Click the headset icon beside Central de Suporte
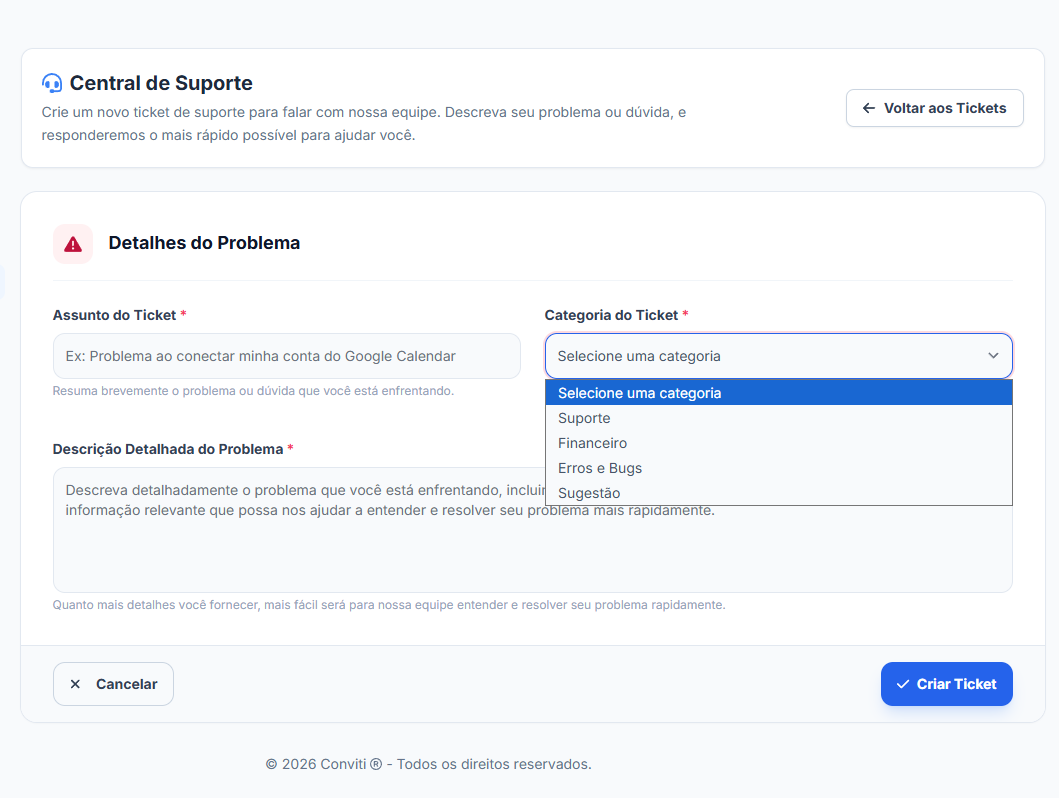The image size is (1059, 798). [x=52, y=83]
